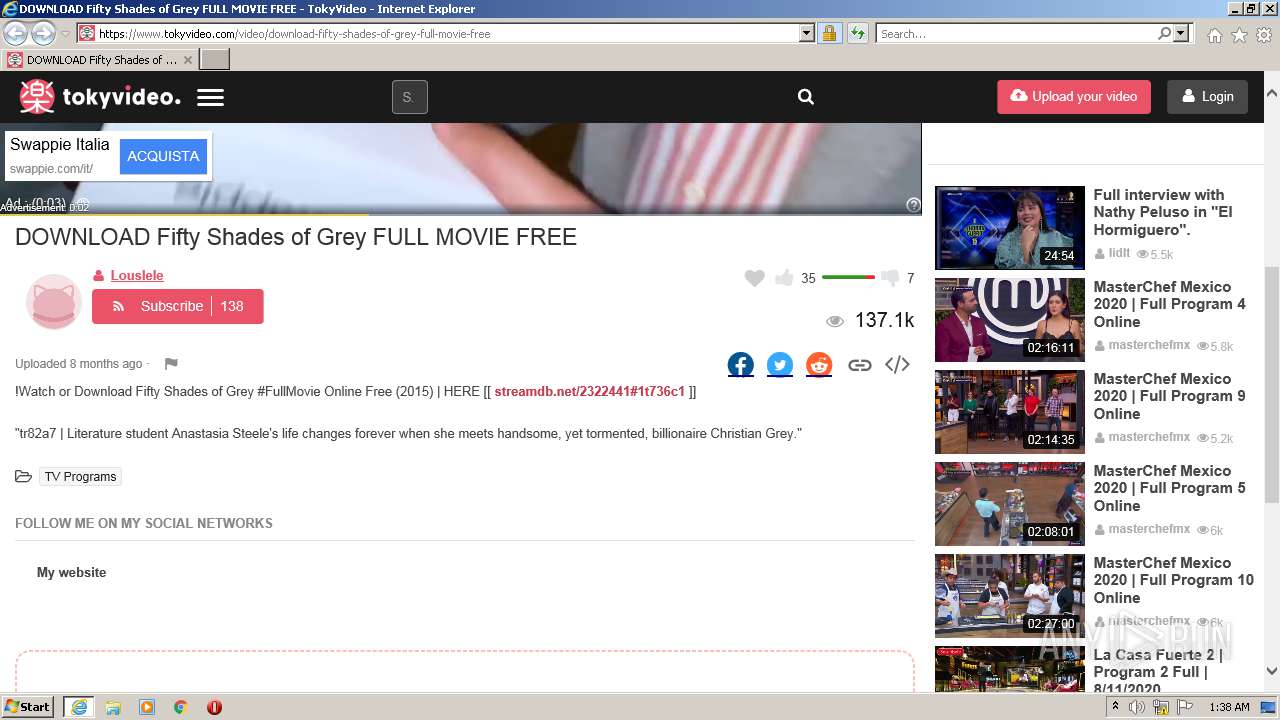
Task: Open Chrome taskbar icon
Action: point(180,707)
